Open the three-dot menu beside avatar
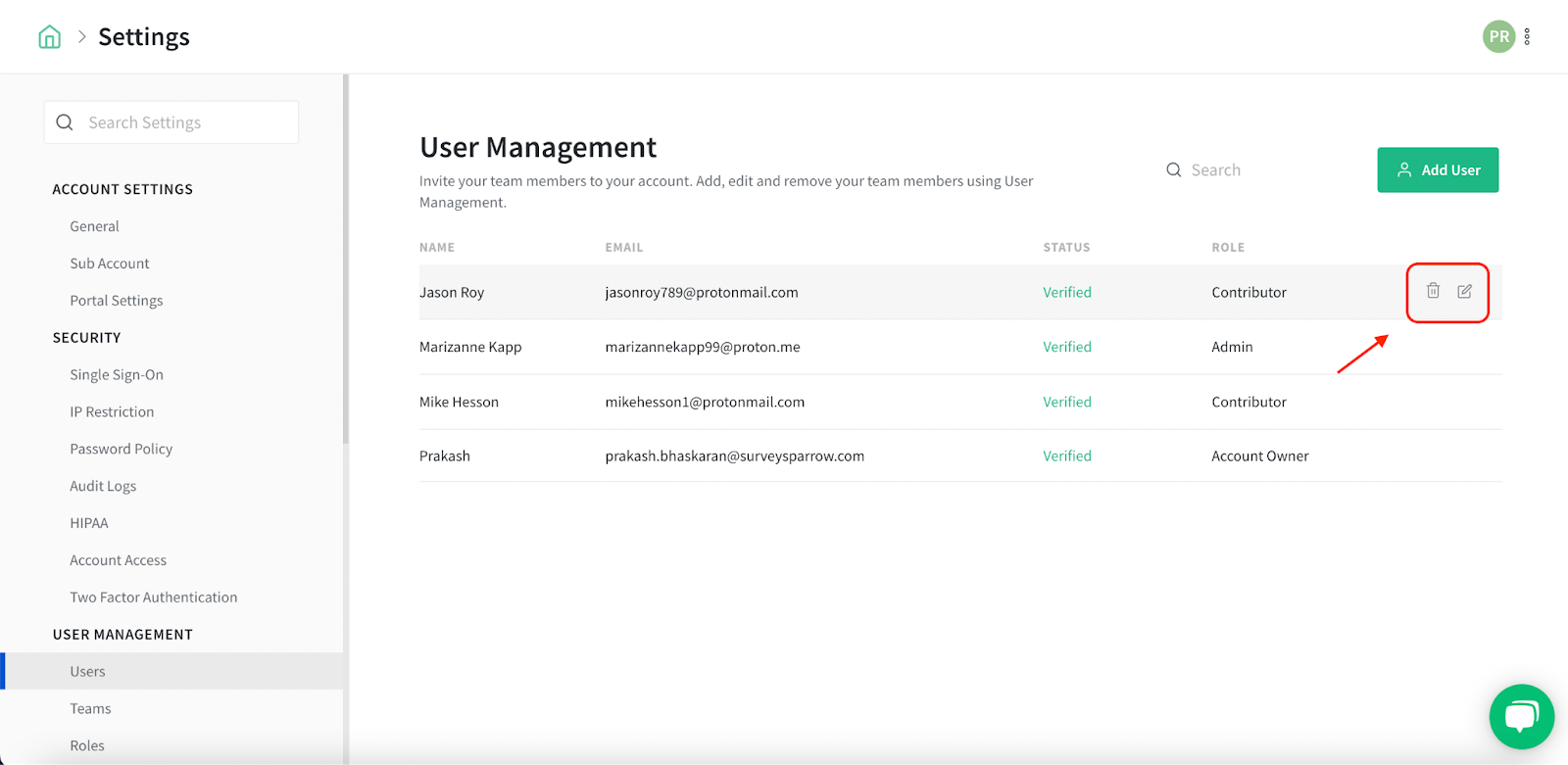 (x=1527, y=37)
